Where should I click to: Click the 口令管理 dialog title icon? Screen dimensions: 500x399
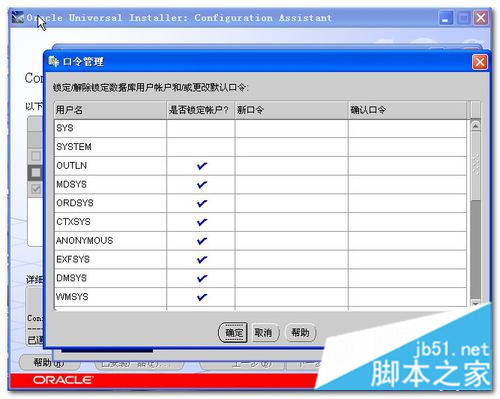(x=53, y=62)
